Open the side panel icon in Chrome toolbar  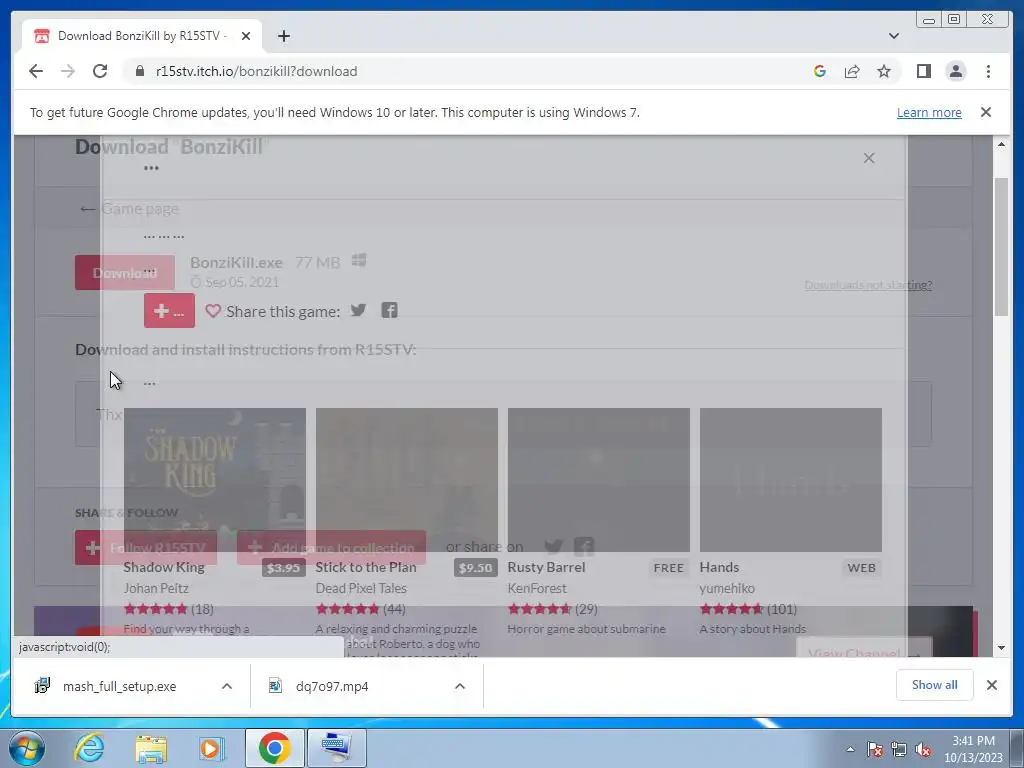923,71
